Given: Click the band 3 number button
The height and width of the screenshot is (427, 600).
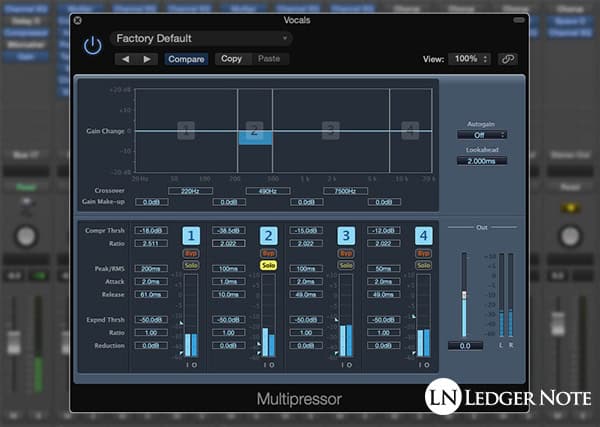Looking at the screenshot, I should point(346,236).
